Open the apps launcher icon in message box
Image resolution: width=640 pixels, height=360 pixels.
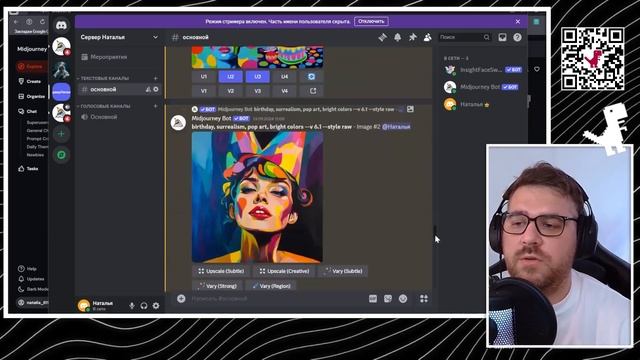click(x=424, y=299)
